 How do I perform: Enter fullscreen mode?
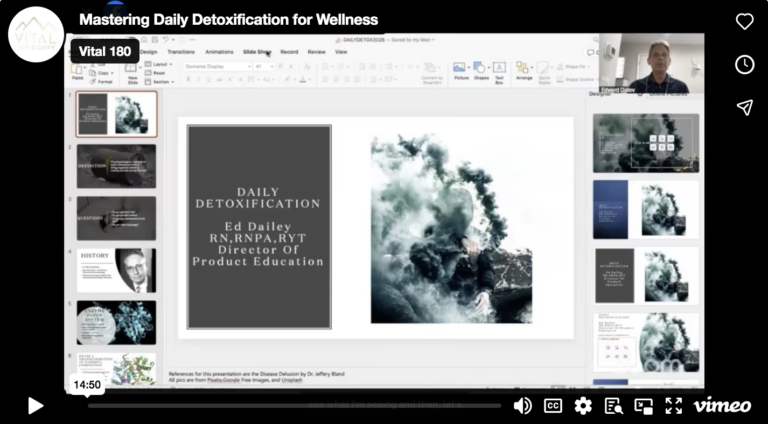coord(674,406)
